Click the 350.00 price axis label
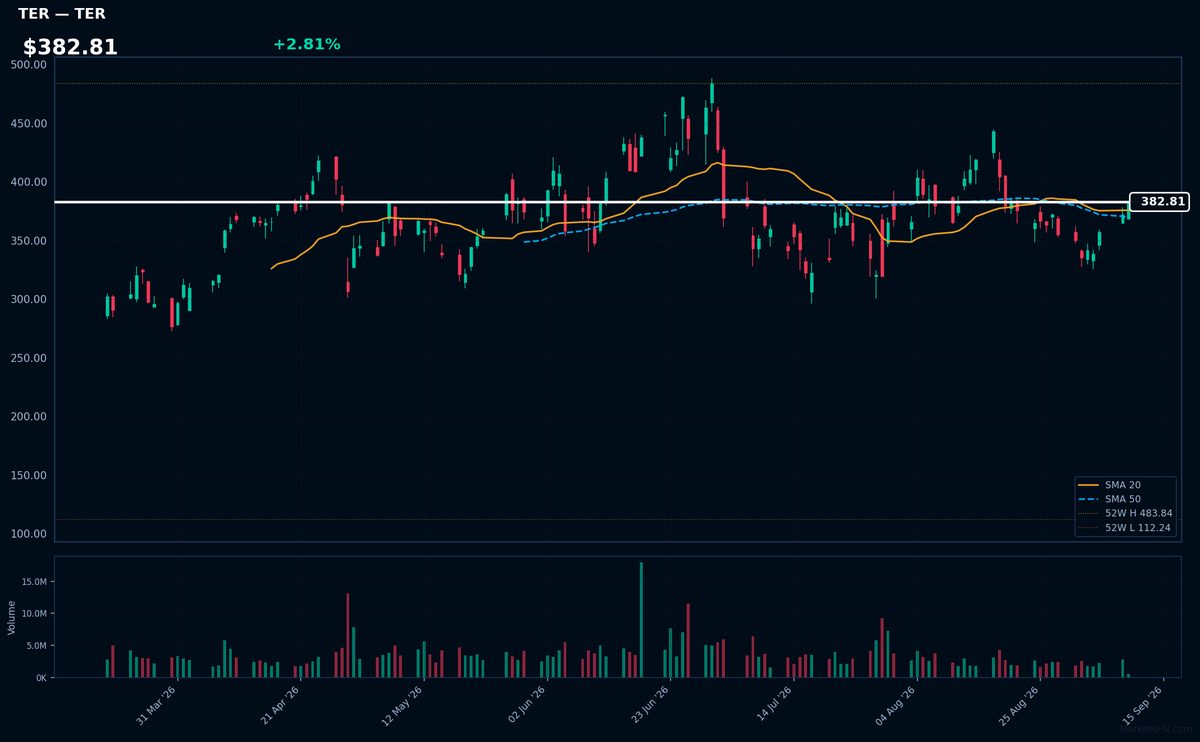Screen dimensions: 1200x742 pos(29,241)
